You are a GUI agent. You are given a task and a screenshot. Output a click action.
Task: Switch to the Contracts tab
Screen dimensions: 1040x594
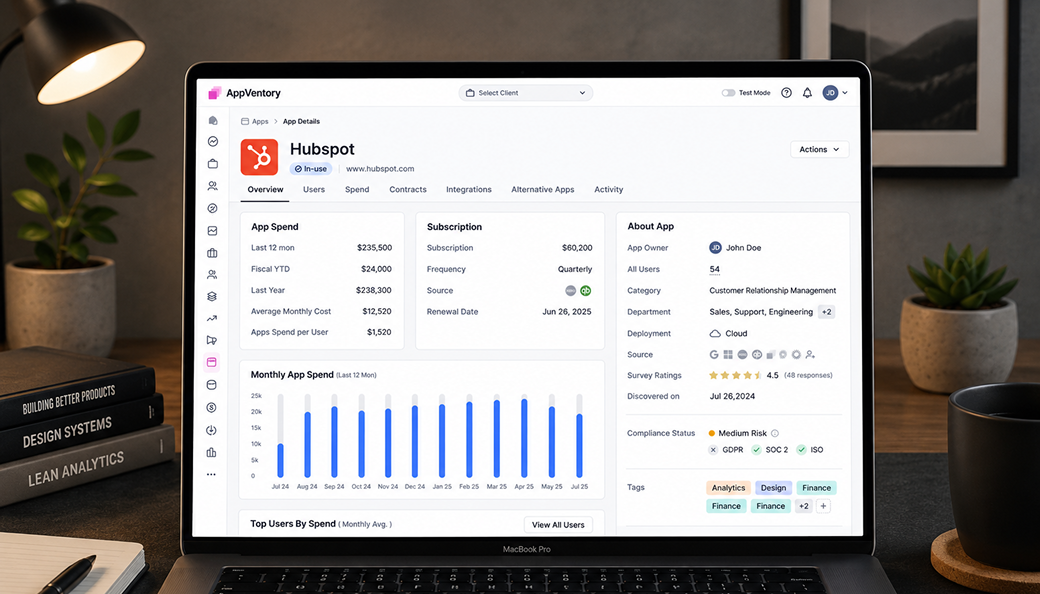[408, 190]
